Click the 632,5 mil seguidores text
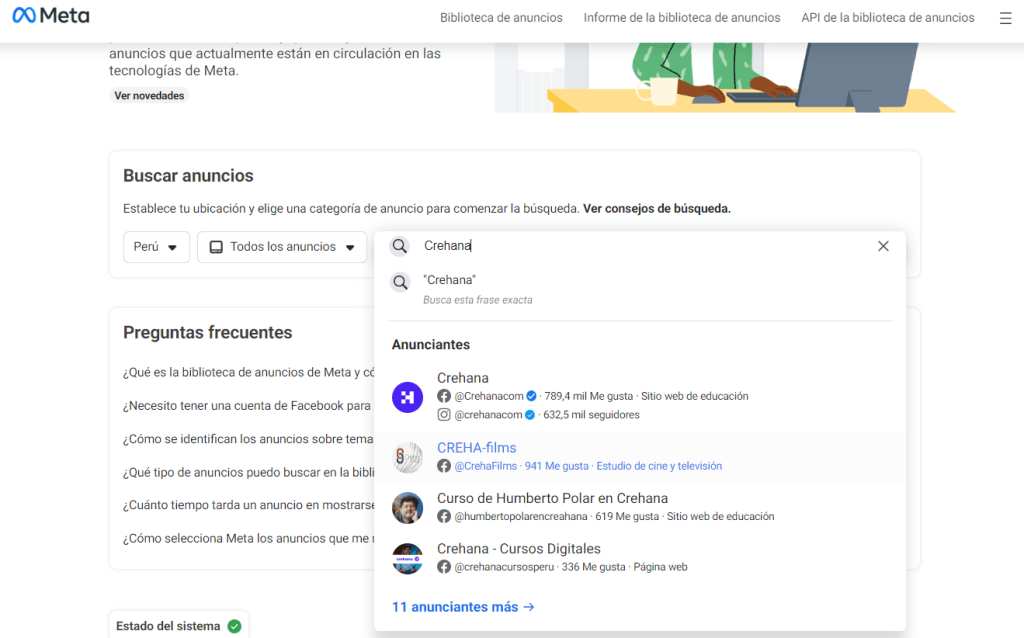Screen dimensions: 1024x638 (592, 415)
